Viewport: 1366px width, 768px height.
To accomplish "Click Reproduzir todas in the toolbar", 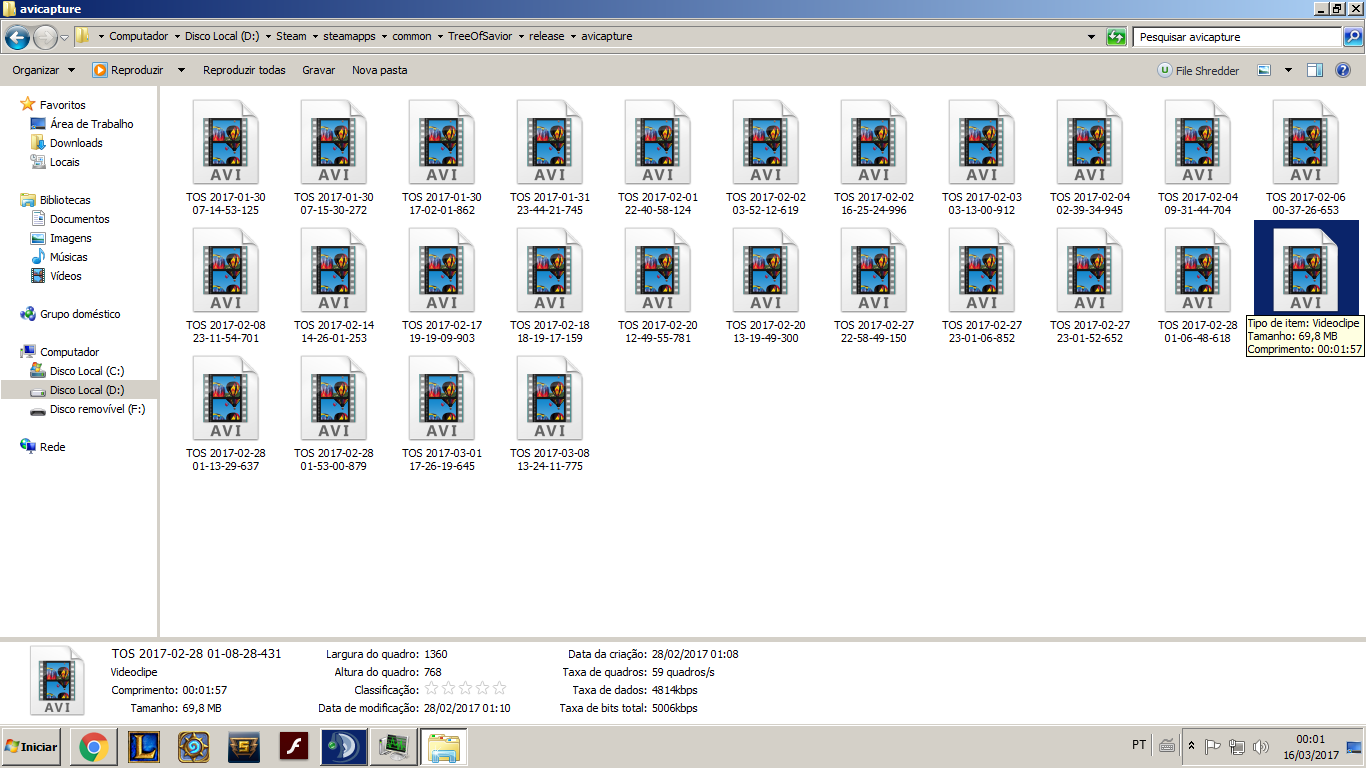I will point(244,70).
